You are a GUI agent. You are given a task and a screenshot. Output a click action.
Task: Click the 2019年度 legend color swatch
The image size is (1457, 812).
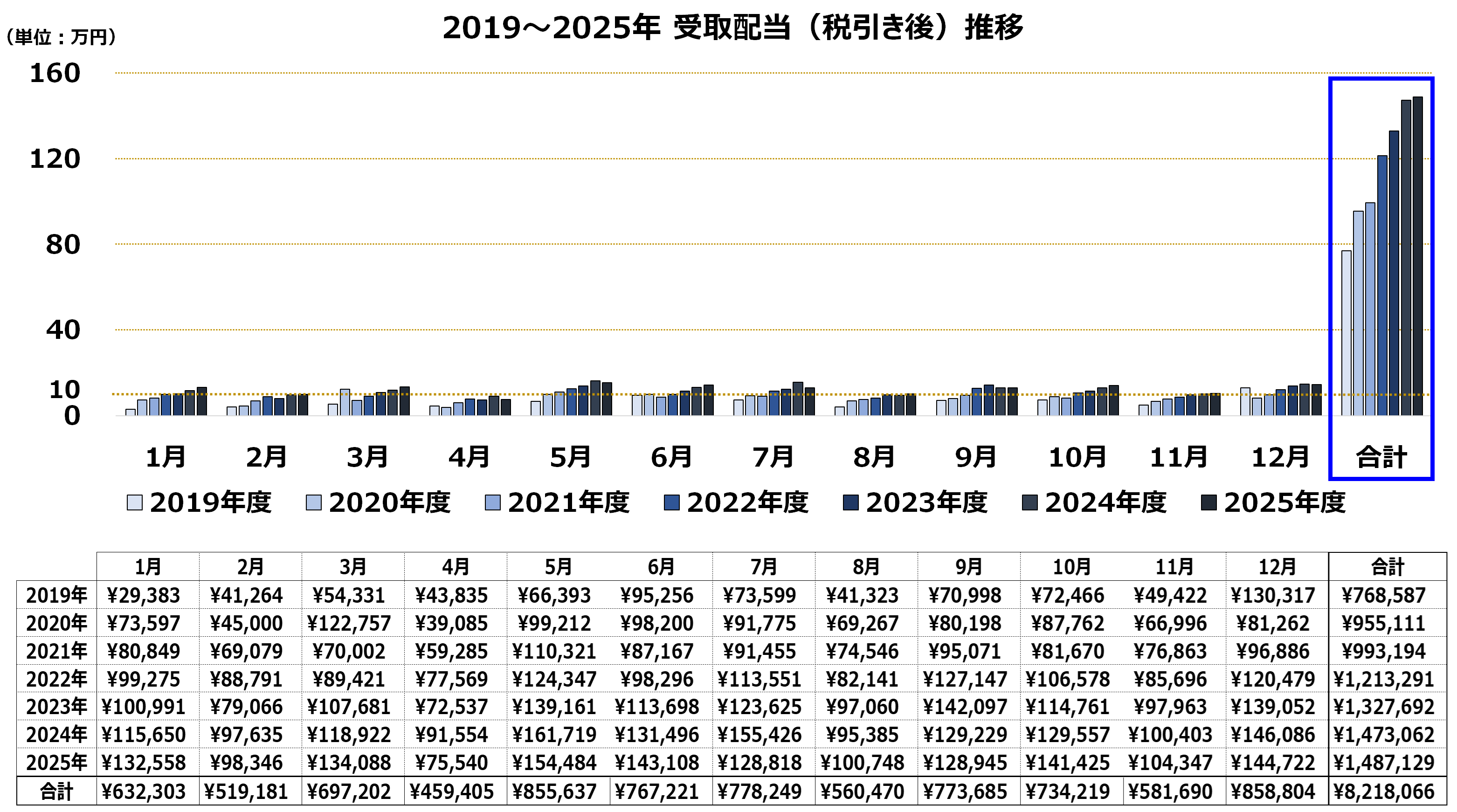(x=135, y=502)
